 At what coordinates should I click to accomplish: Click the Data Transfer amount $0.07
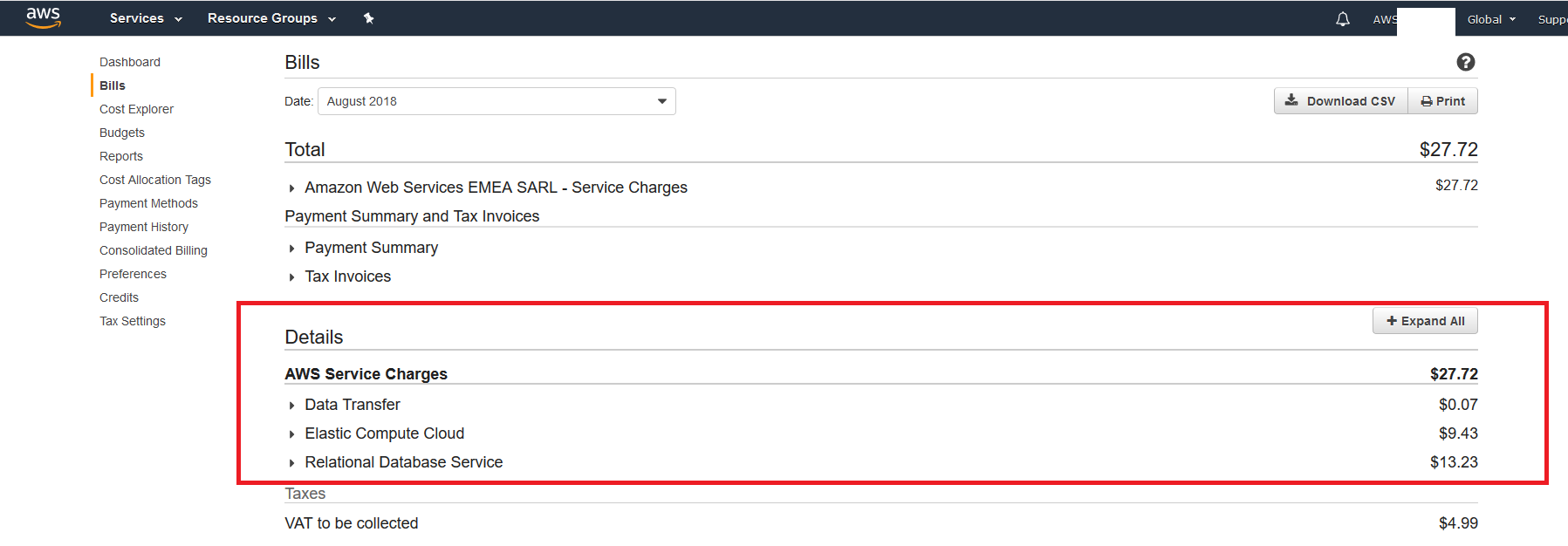[1458, 405]
